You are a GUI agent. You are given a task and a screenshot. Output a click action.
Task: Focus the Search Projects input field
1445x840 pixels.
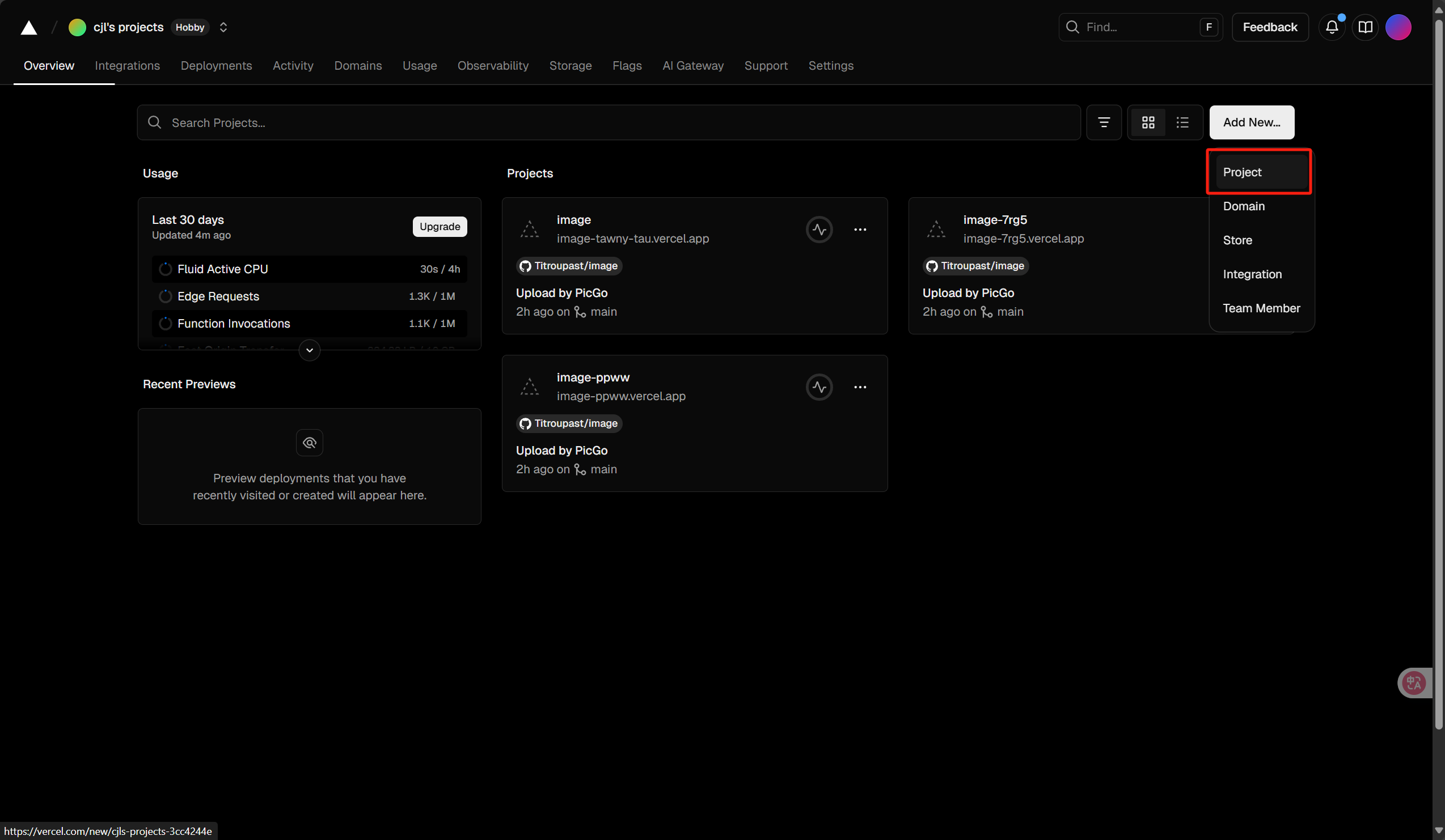click(x=608, y=122)
